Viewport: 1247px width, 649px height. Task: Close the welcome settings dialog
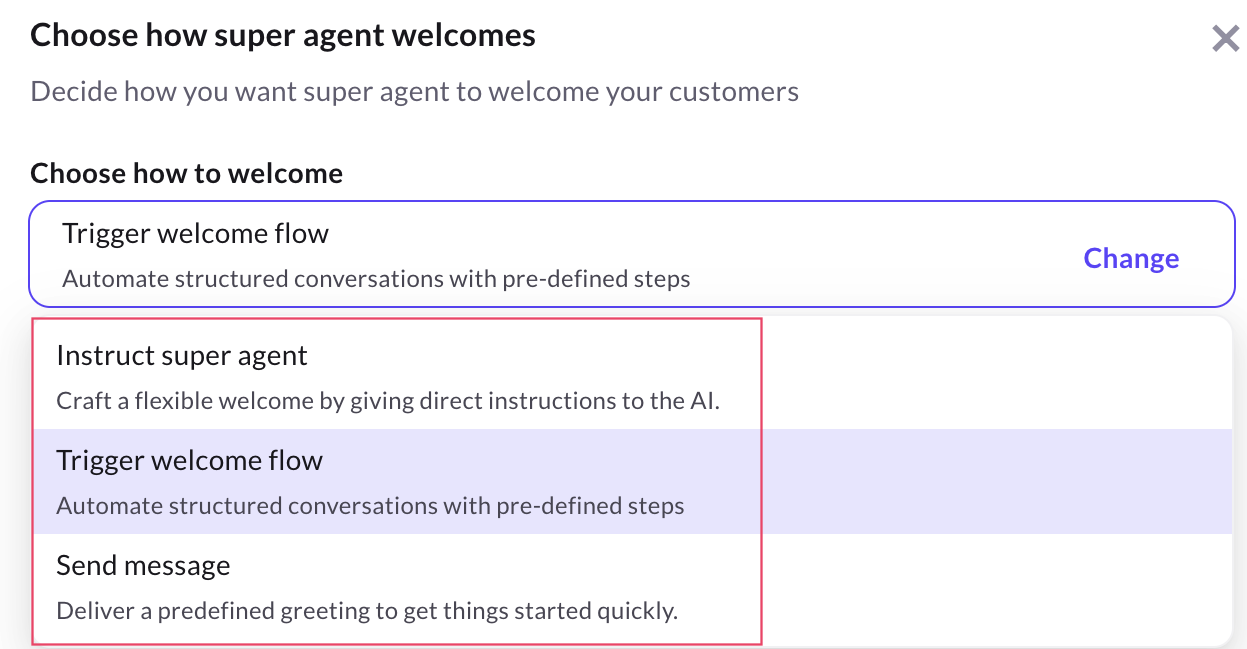[1225, 39]
